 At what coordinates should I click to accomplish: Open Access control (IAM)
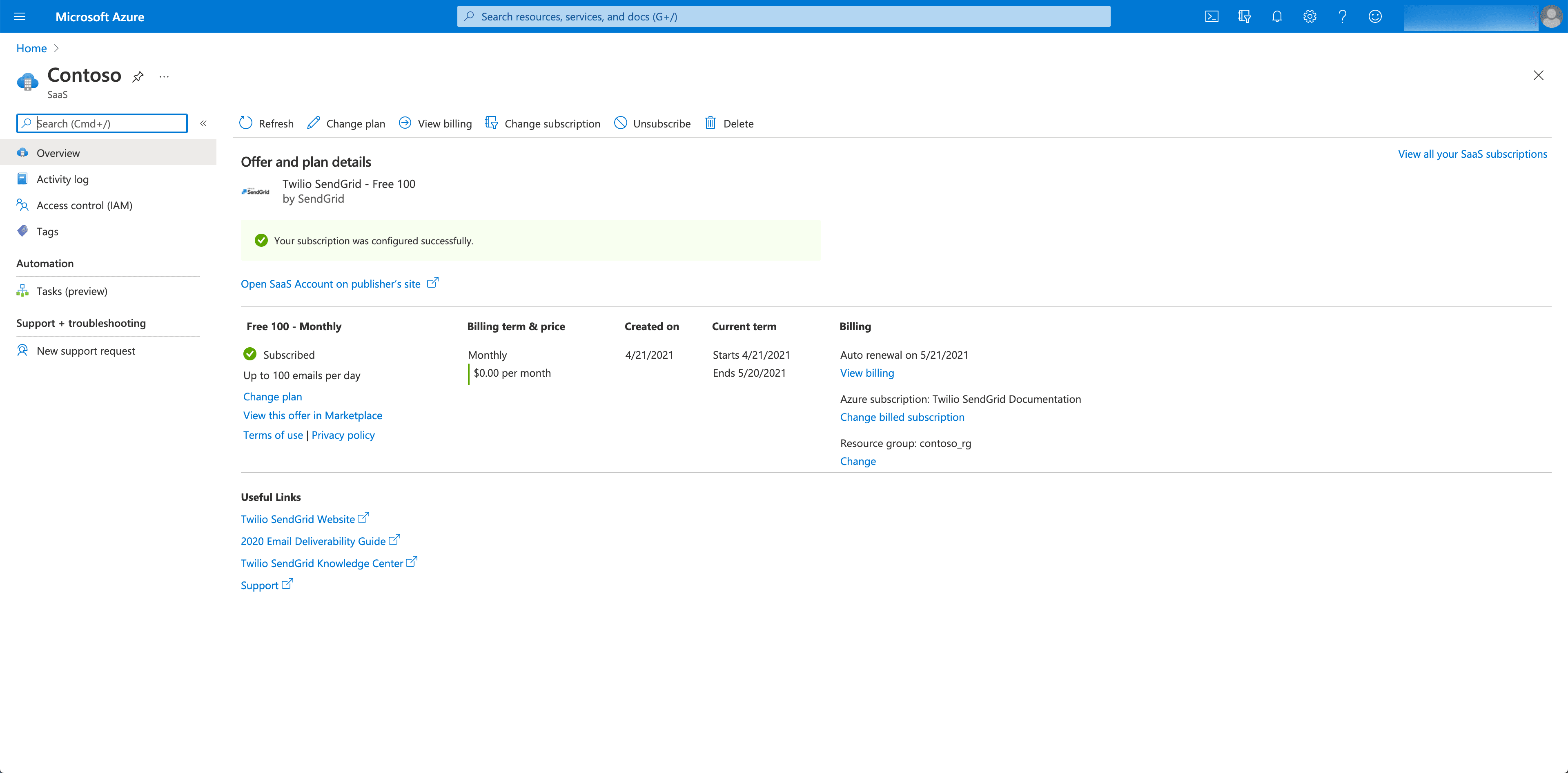(84, 205)
